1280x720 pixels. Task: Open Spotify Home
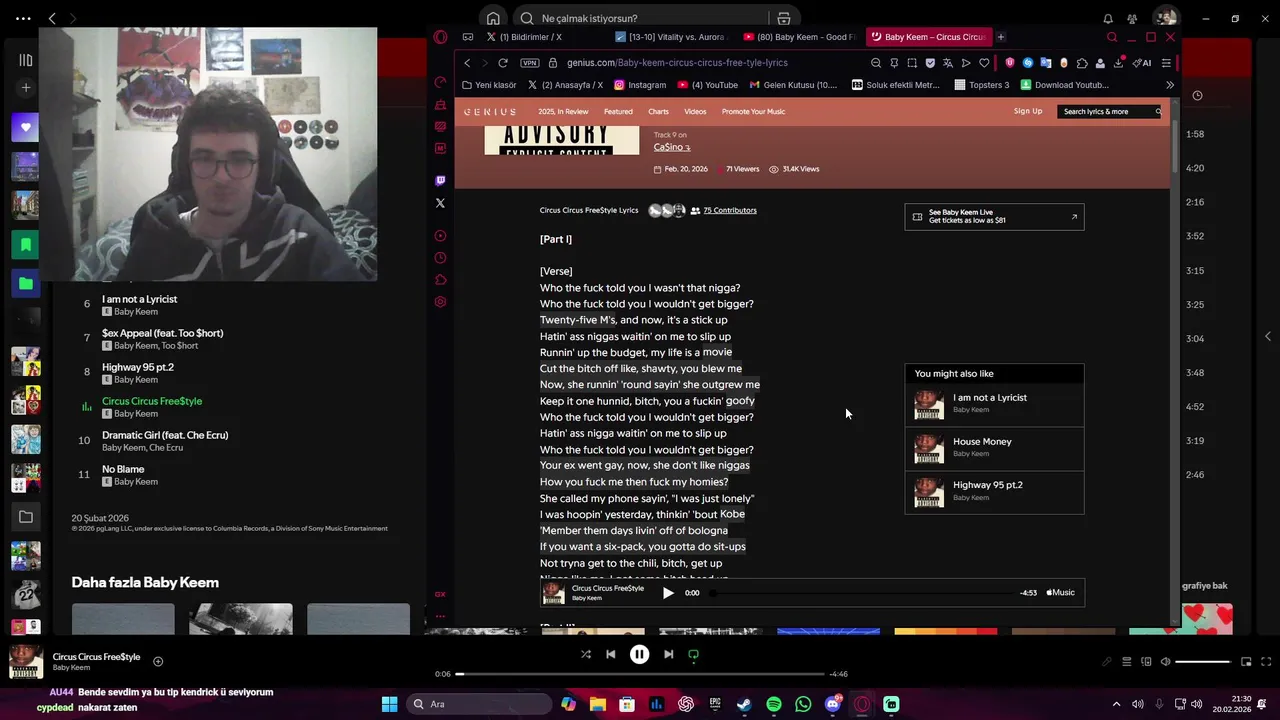[493, 18]
